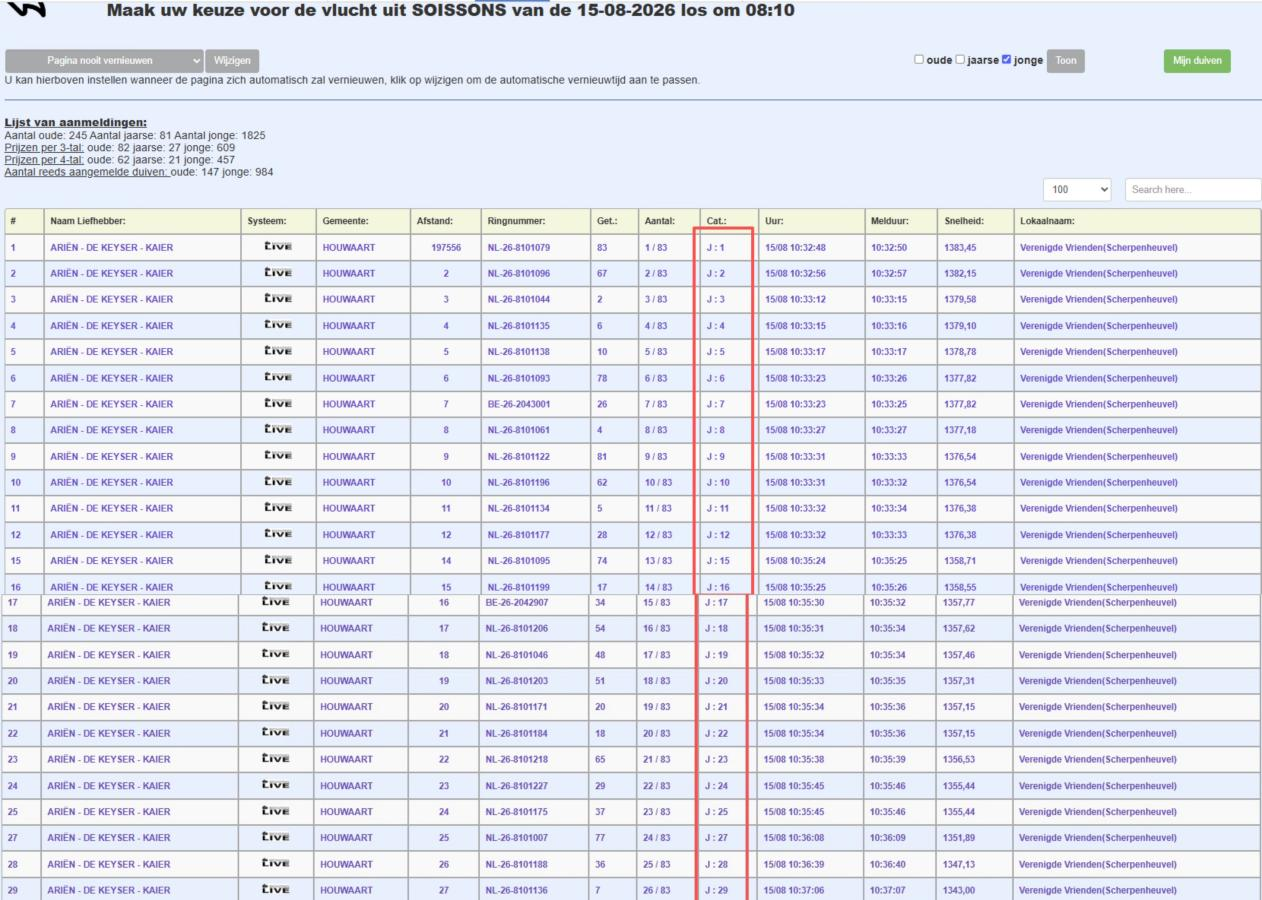
Task: Click the LIVE logo in row 5
Action: click(x=276, y=351)
